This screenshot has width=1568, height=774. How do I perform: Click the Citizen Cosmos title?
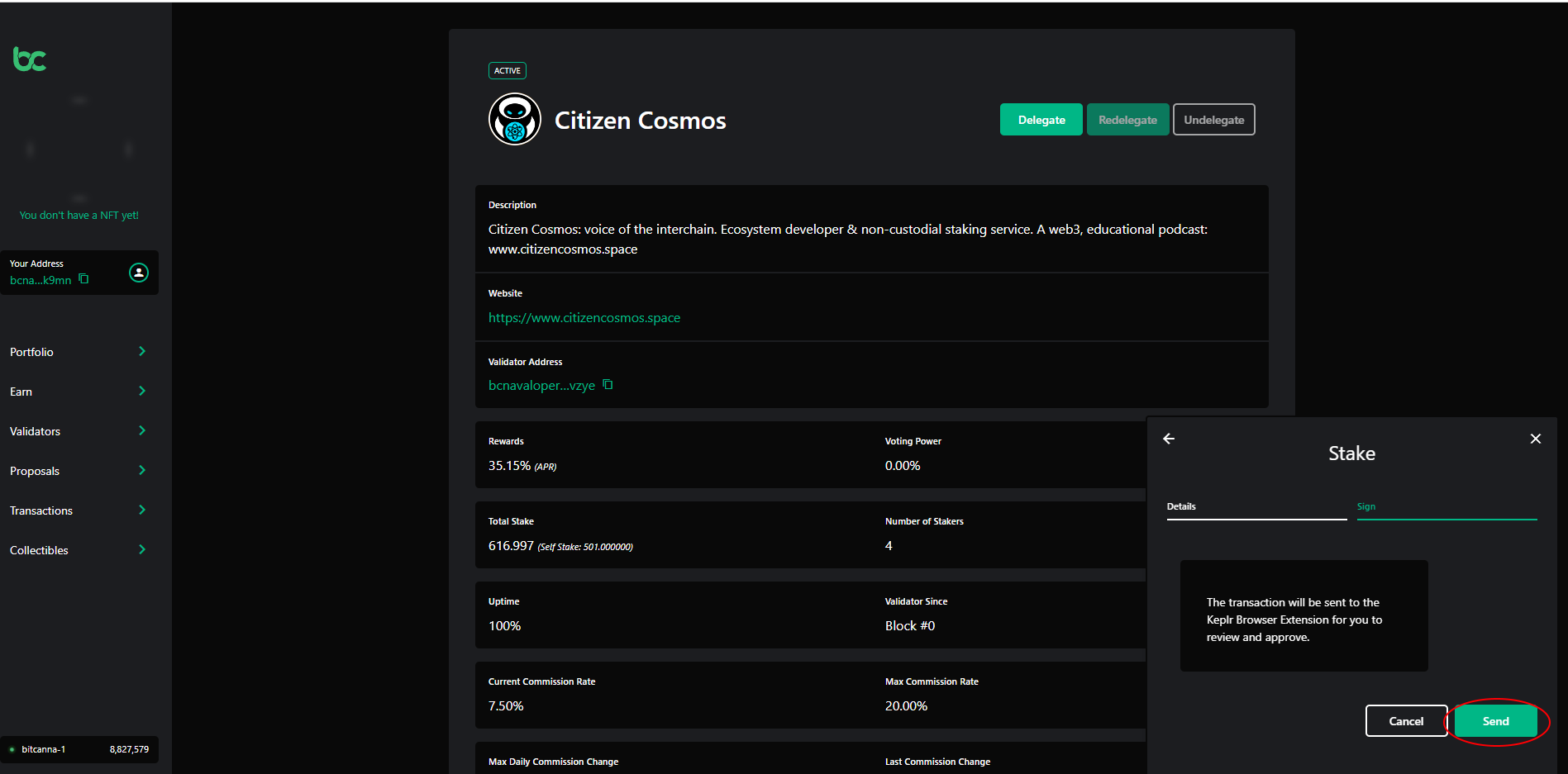coord(640,121)
